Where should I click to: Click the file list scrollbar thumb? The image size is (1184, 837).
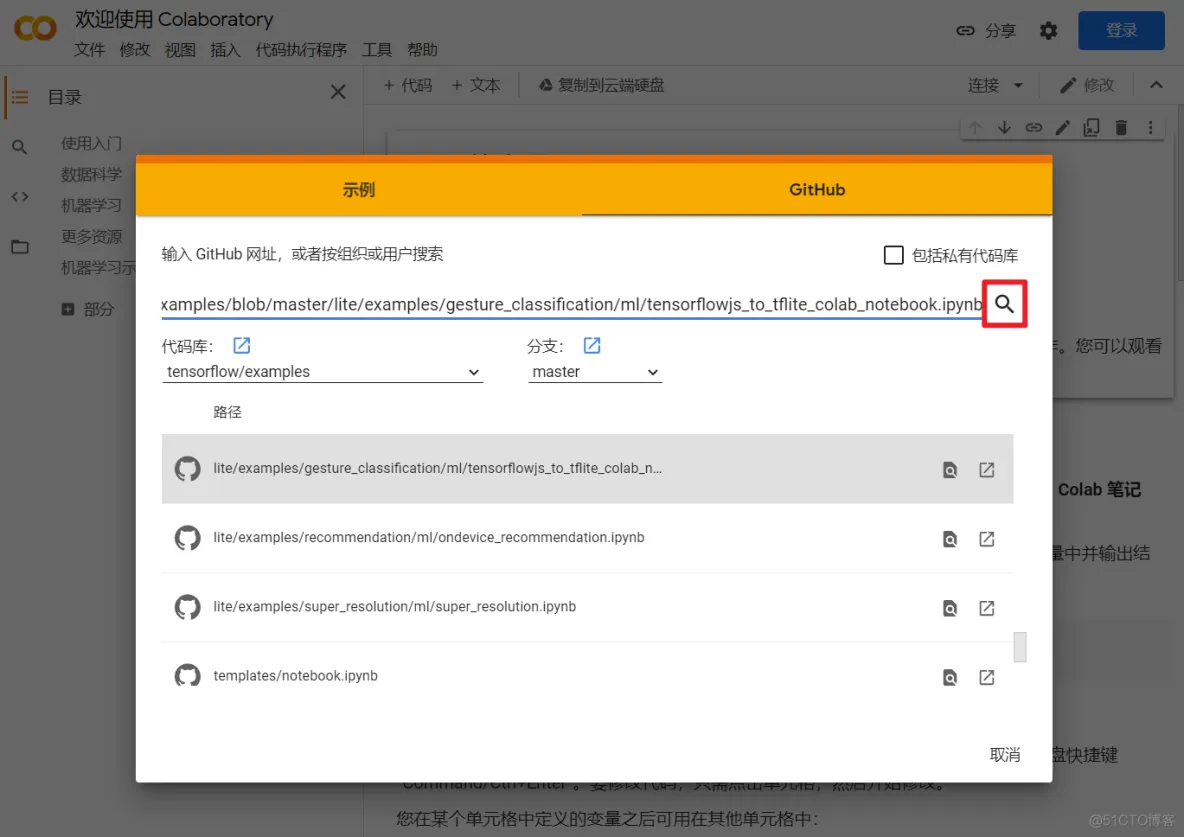[x=1019, y=647]
